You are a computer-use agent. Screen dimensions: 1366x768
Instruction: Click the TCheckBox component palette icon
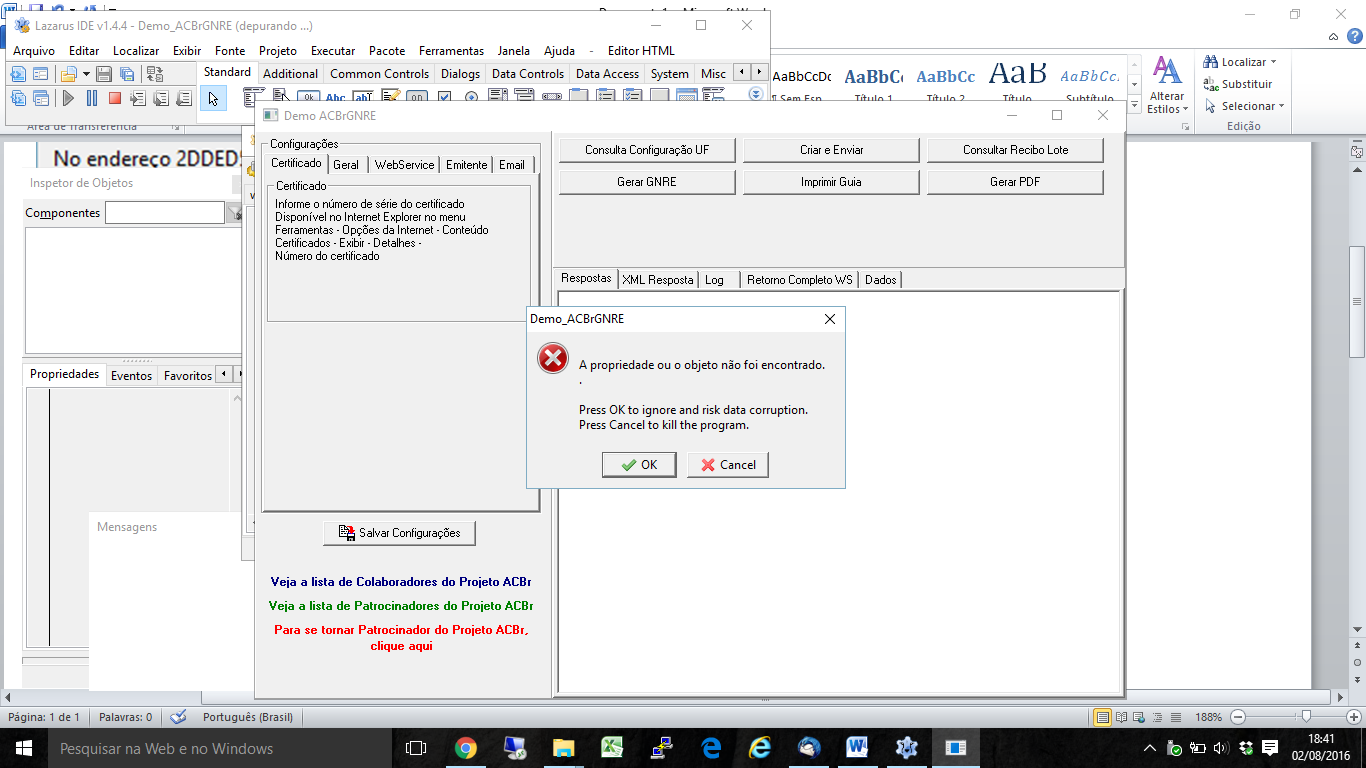click(x=444, y=97)
